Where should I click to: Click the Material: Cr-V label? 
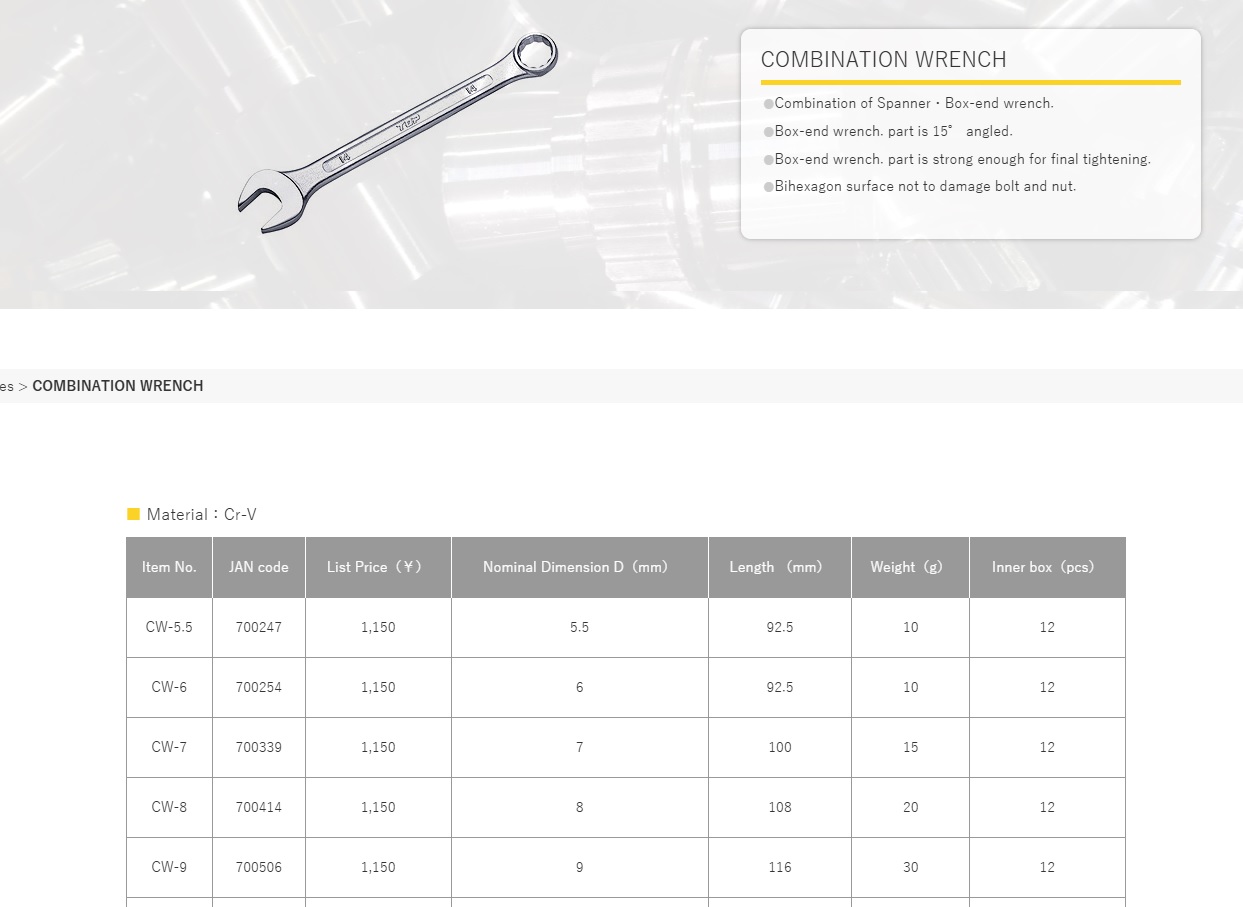(x=201, y=514)
